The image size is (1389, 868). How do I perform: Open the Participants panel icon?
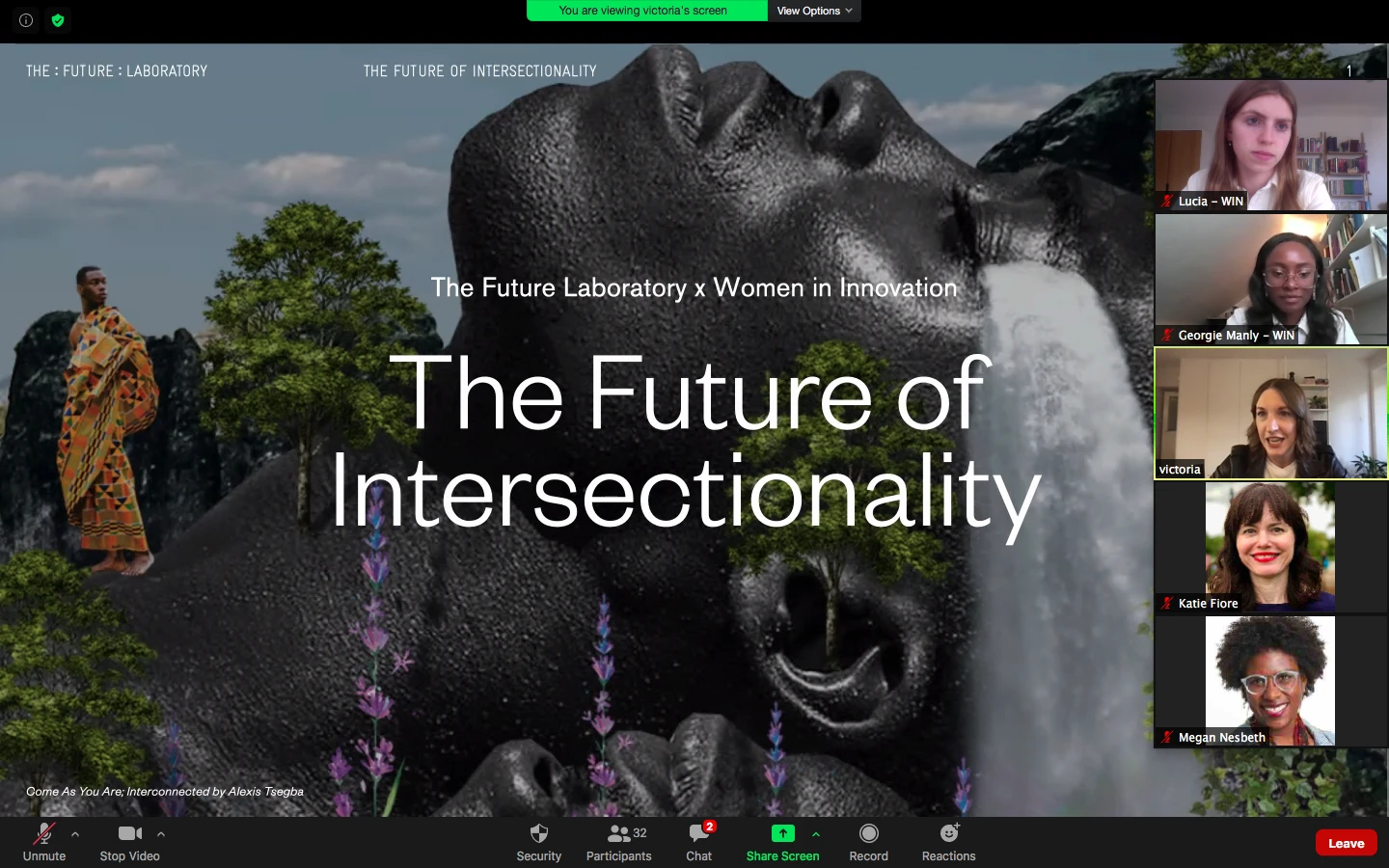point(618,833)
